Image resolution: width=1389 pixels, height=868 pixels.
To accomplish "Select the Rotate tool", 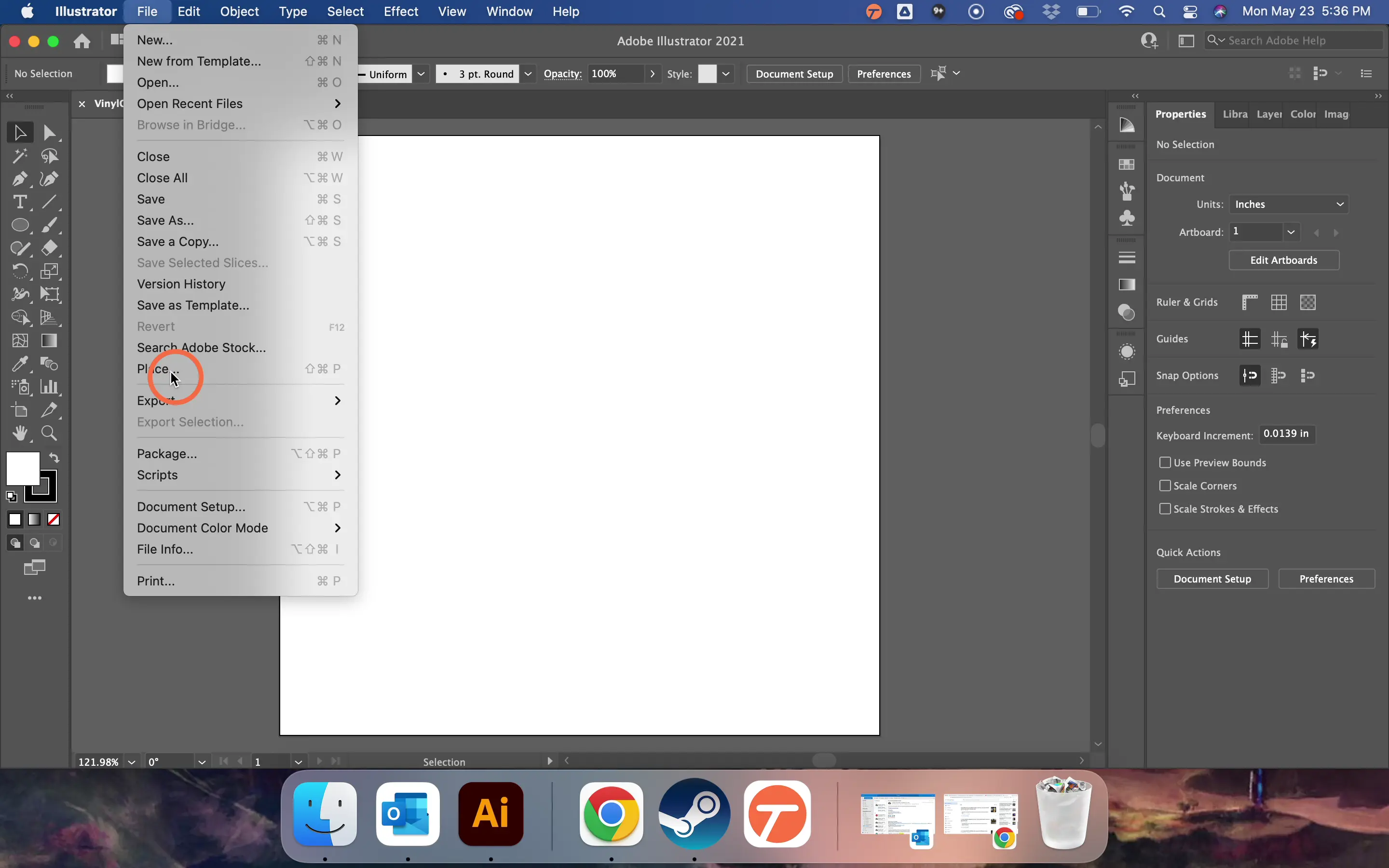I will click(x=20, y=271).
